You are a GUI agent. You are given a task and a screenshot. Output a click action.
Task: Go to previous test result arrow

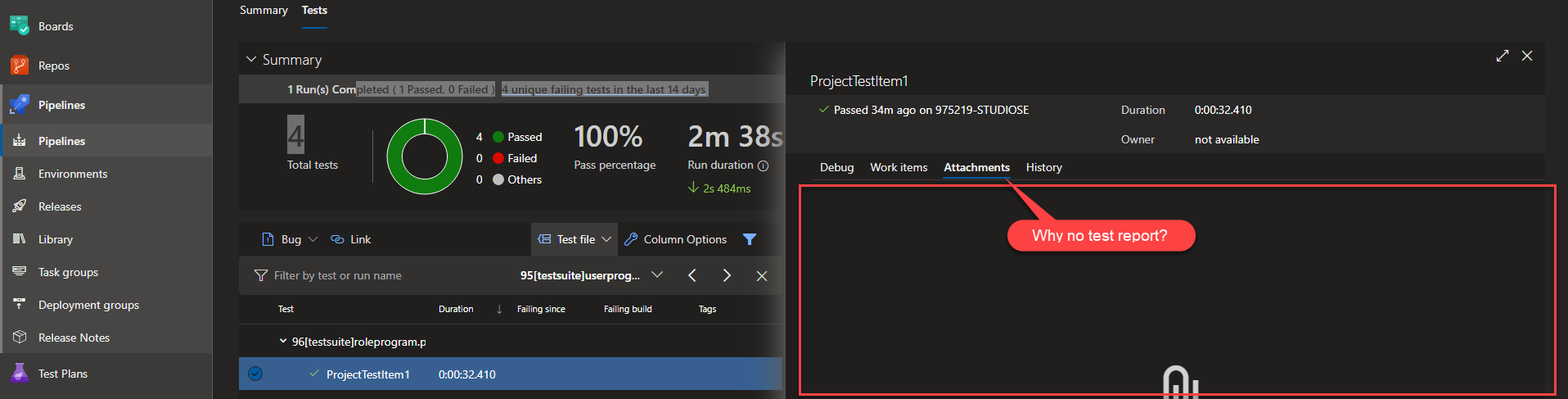[x=692, y=275]
